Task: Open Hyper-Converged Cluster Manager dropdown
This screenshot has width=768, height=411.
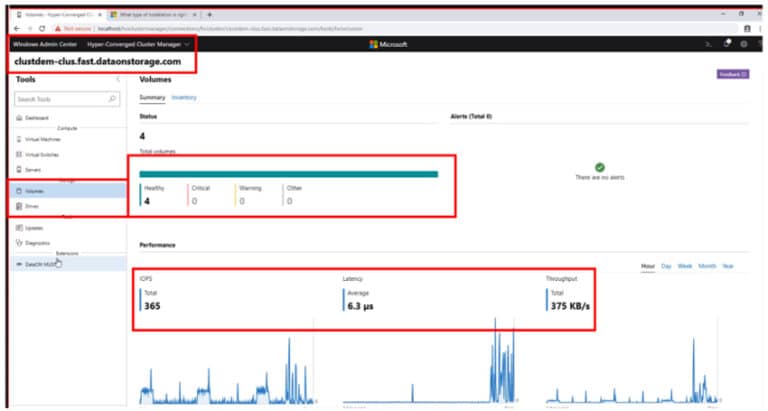Action: click(x=138, y=44)
